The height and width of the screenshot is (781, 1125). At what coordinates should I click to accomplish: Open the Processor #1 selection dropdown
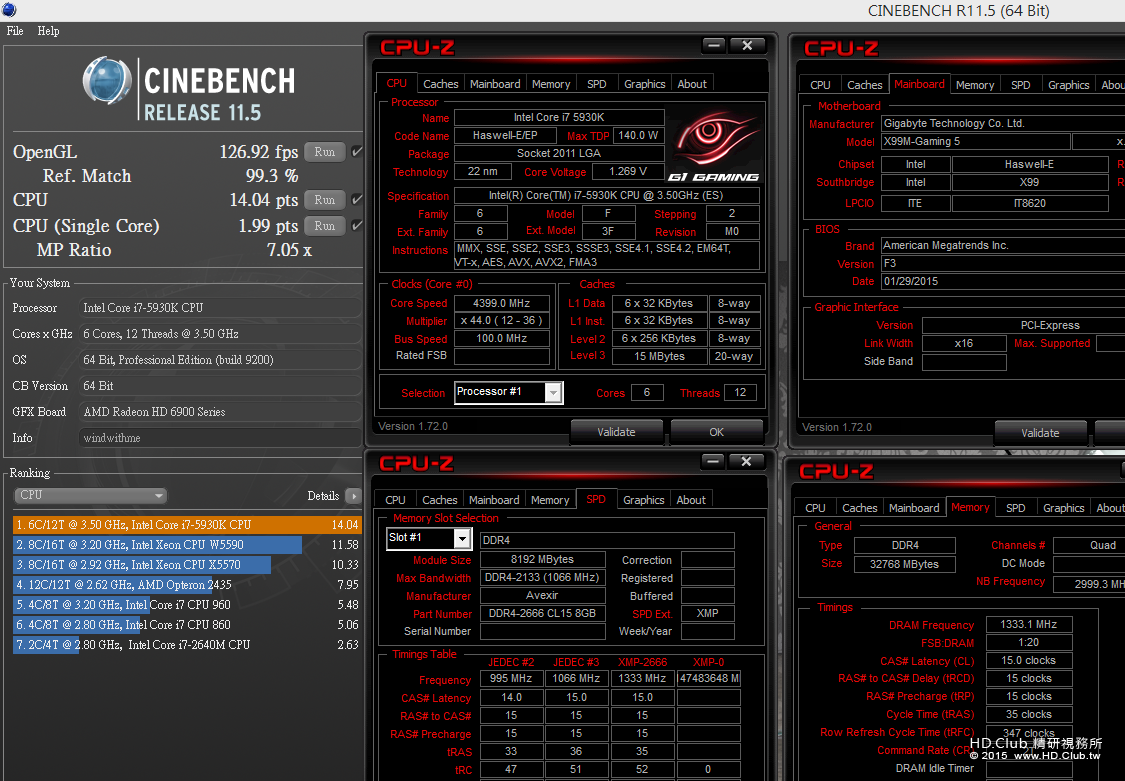point(509,392)
